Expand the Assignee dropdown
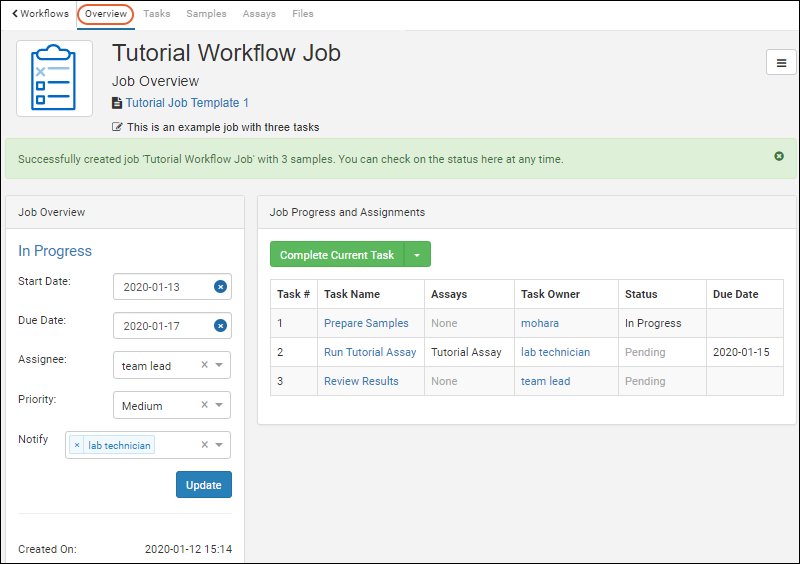The height and width of the screenshot is (564, 800). coord(219,366)
